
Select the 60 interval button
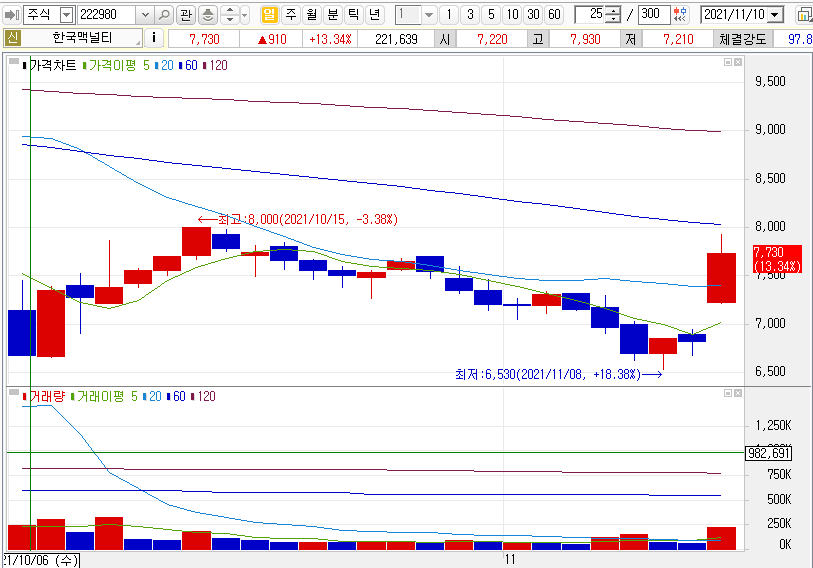554,15
